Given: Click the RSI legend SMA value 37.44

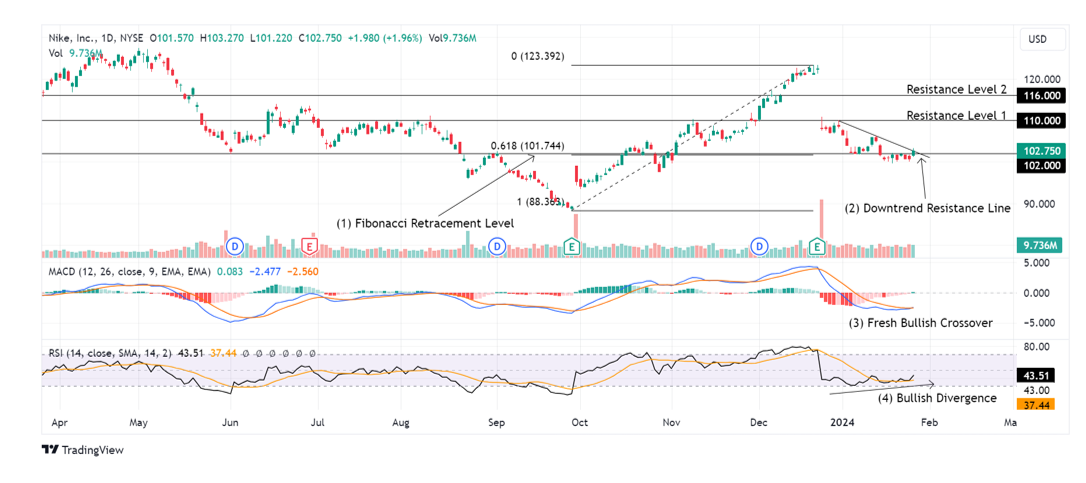Looking at the screenshot, I should [x=224, y=353].
